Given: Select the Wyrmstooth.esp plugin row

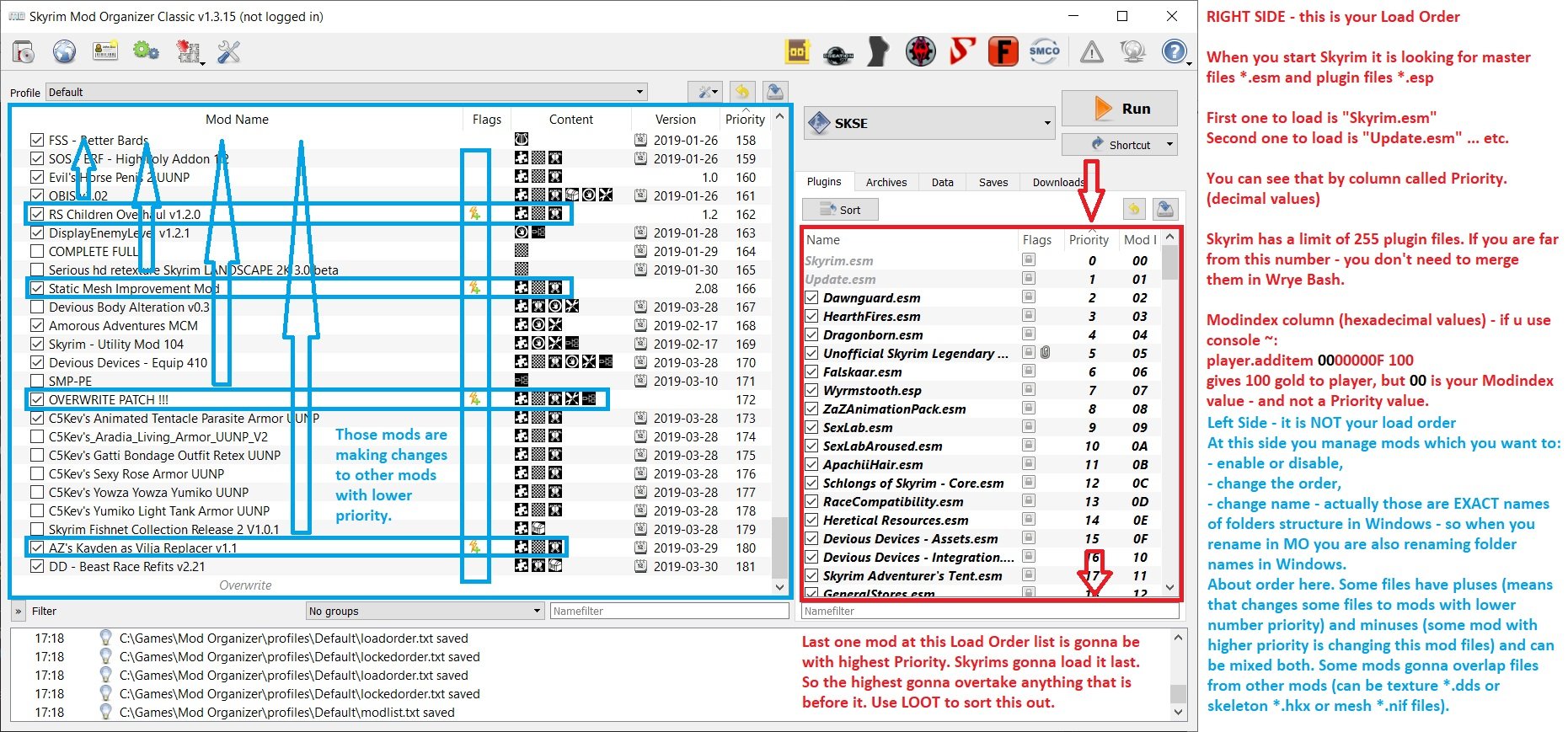Looking at the screenshot, I should (982, 390).
